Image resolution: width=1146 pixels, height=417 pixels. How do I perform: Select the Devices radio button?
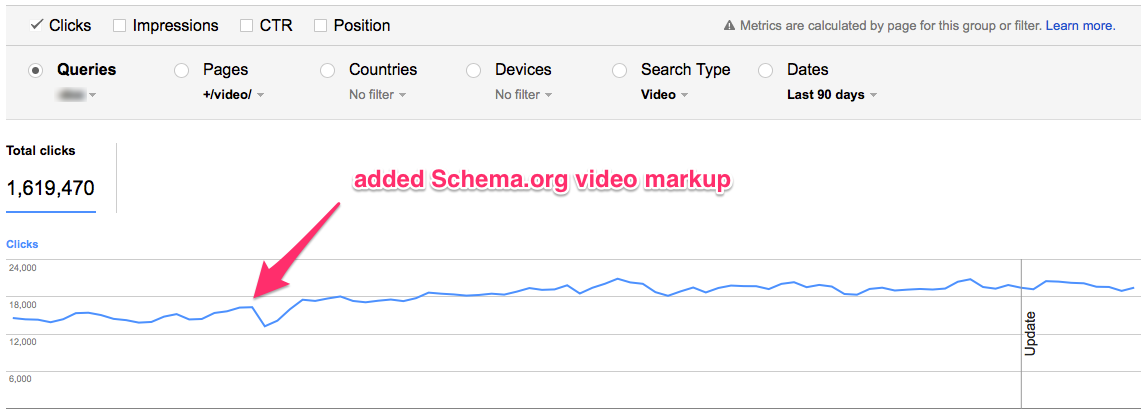(x=474, y=71)
